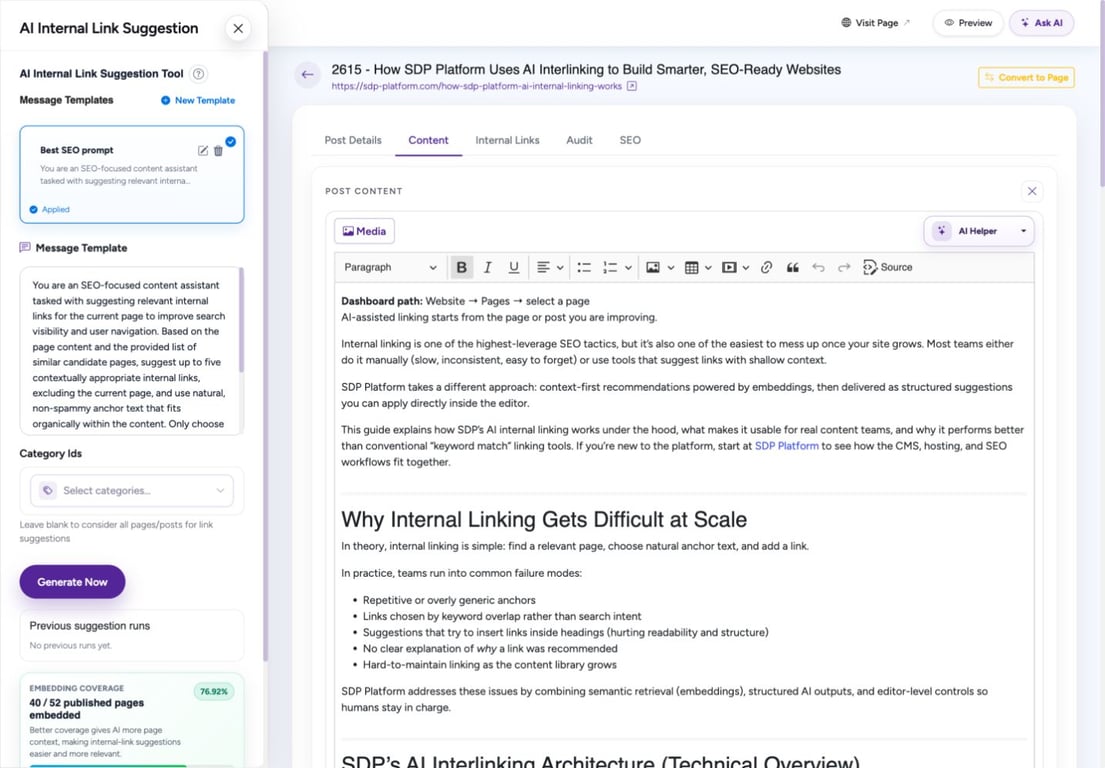Click the image icon inside the Media button
This screenshot has height=768, width=1105.
[x=348, y=231]
